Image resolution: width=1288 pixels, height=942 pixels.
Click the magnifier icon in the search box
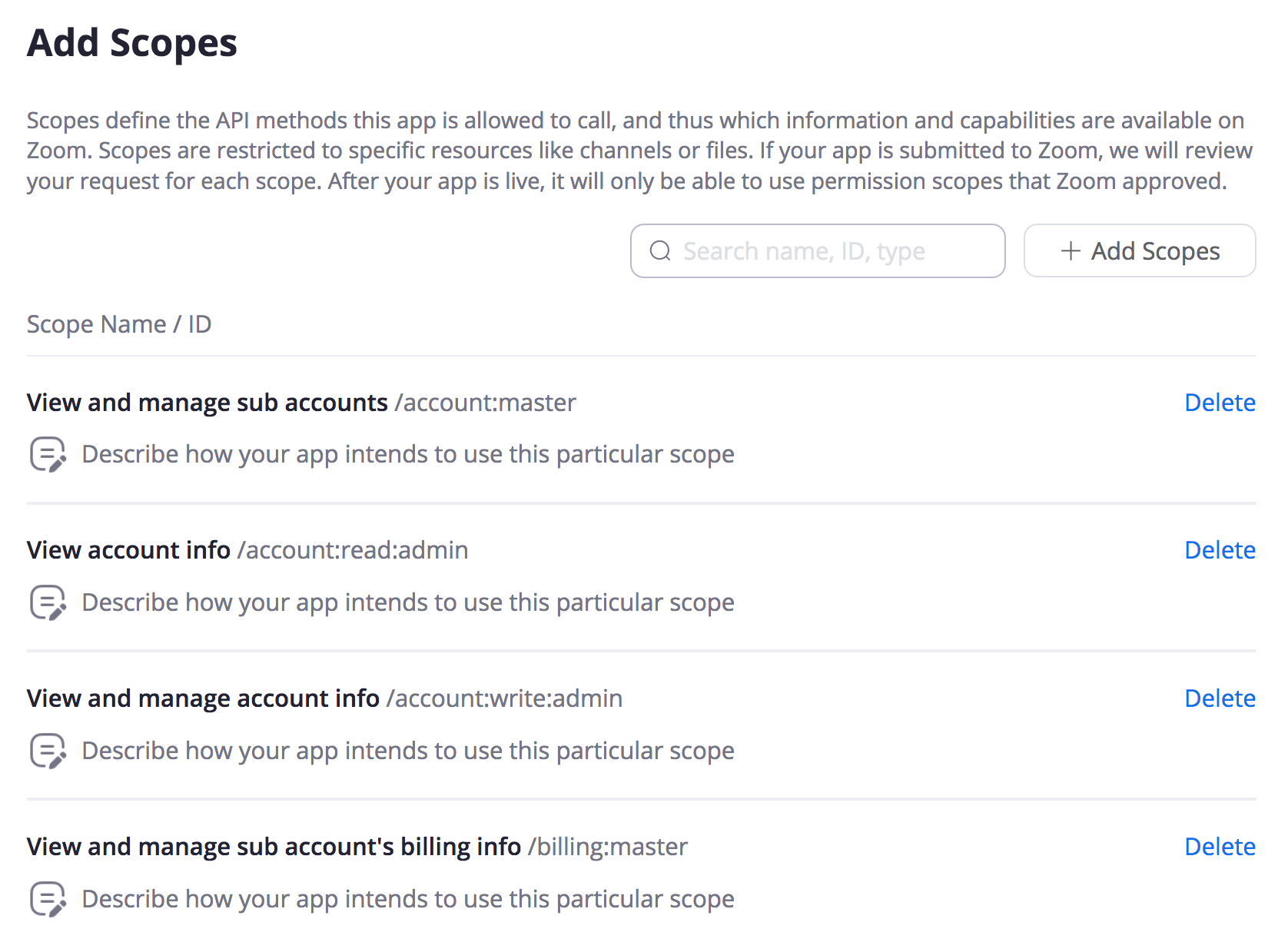[x=660, y=250]
